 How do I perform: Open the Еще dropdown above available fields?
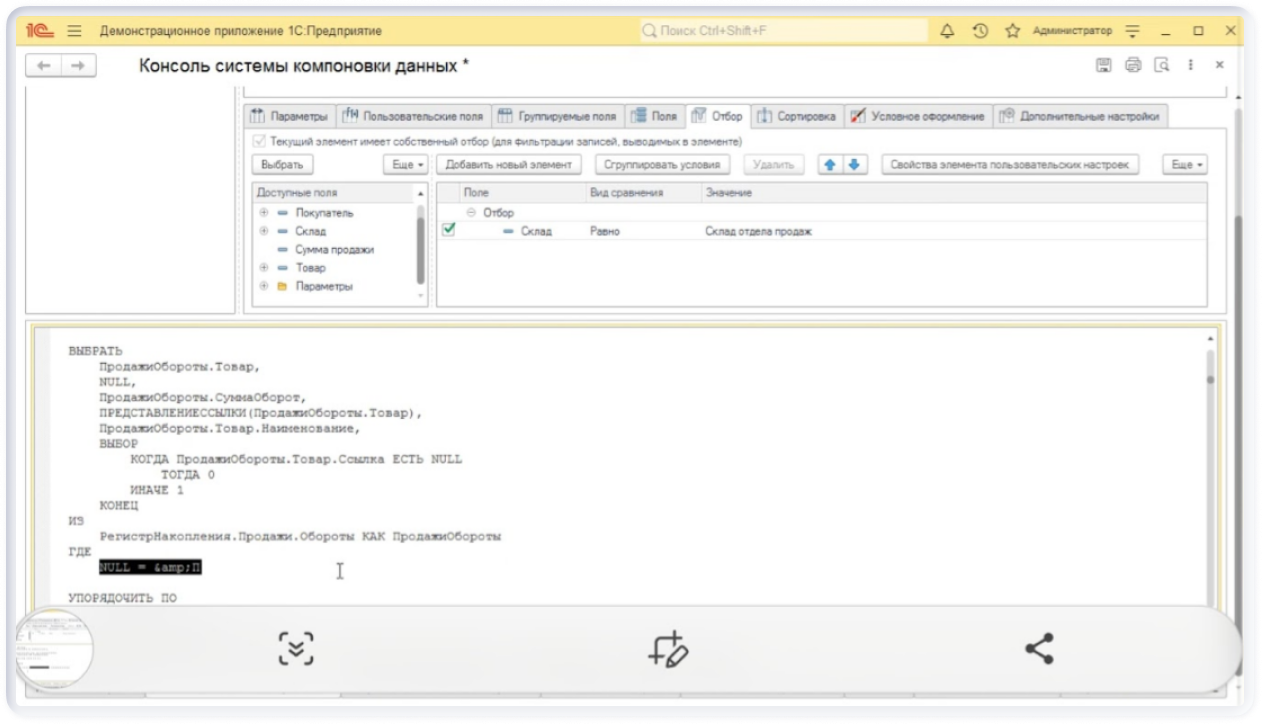click(x=406, y=165)
